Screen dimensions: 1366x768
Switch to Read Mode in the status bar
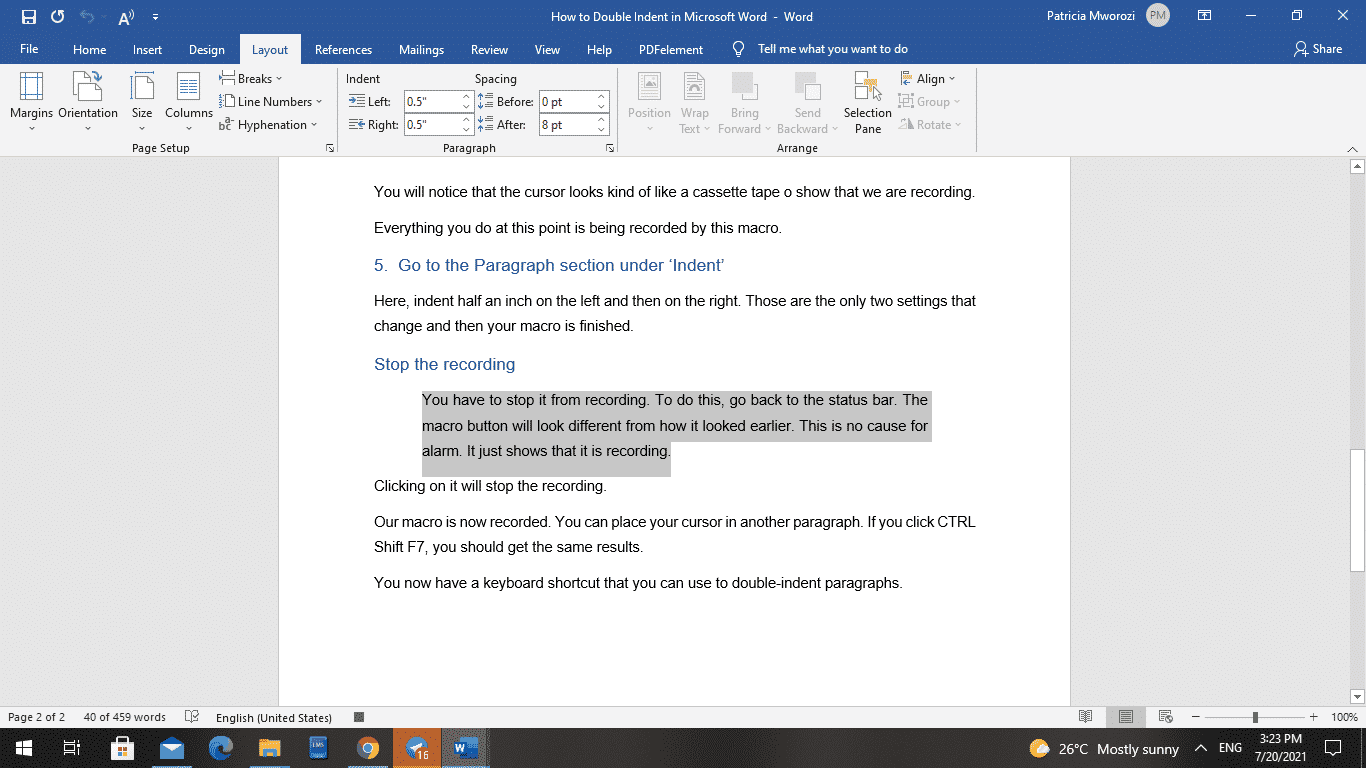[x=1085, y=717]
